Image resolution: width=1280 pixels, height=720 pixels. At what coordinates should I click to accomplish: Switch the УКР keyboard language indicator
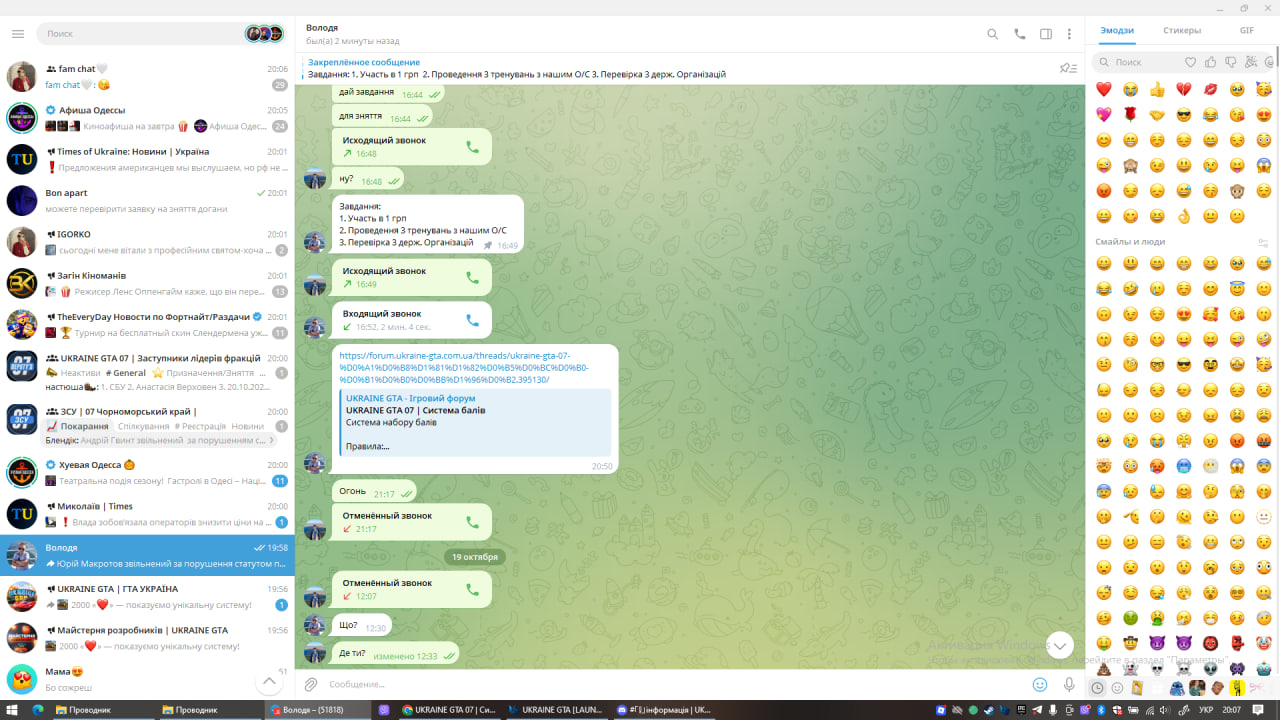(x=1207, y=710)
